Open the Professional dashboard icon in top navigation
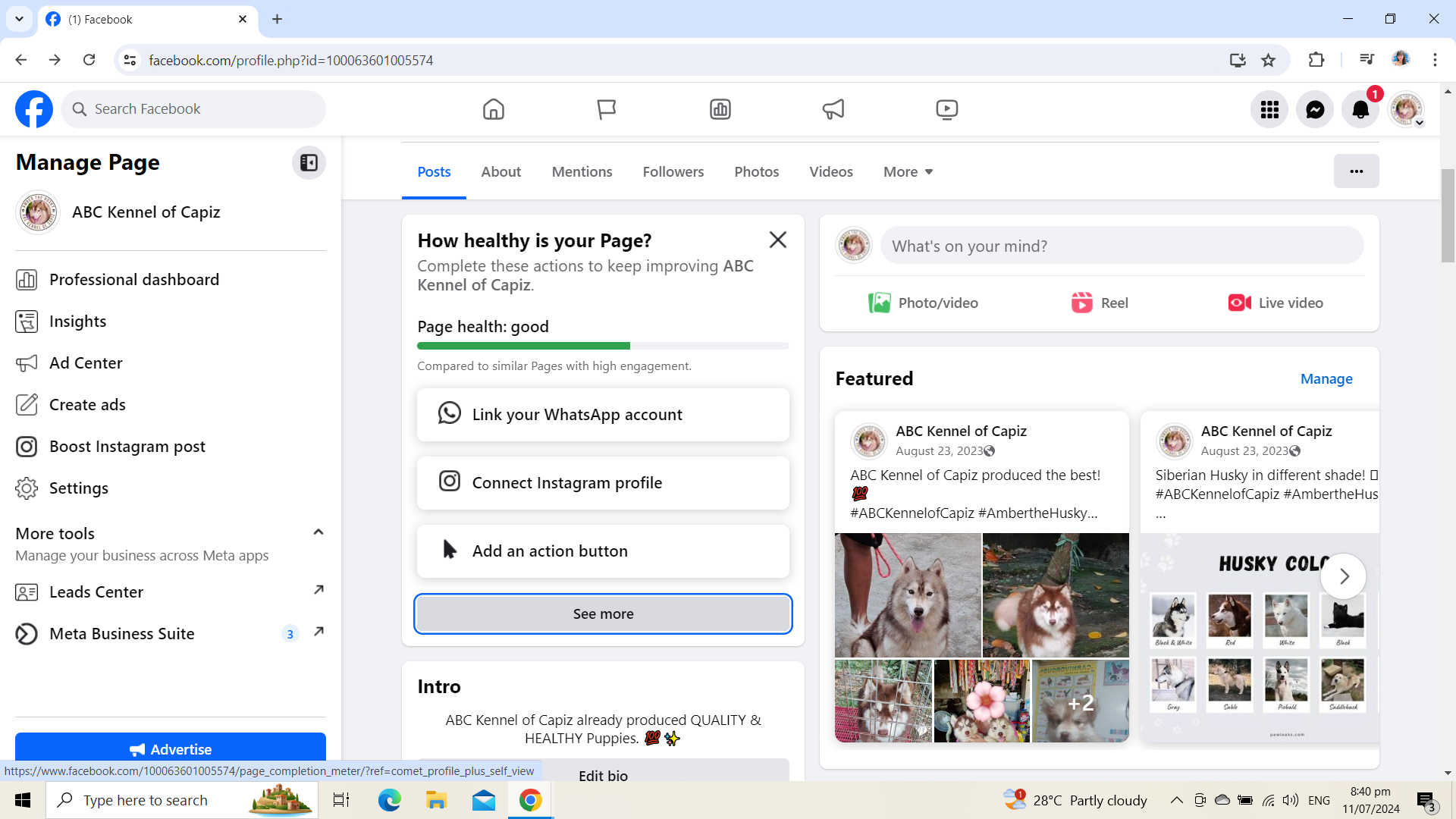This screenshot has width=1456, height=819. pos(720,109)
